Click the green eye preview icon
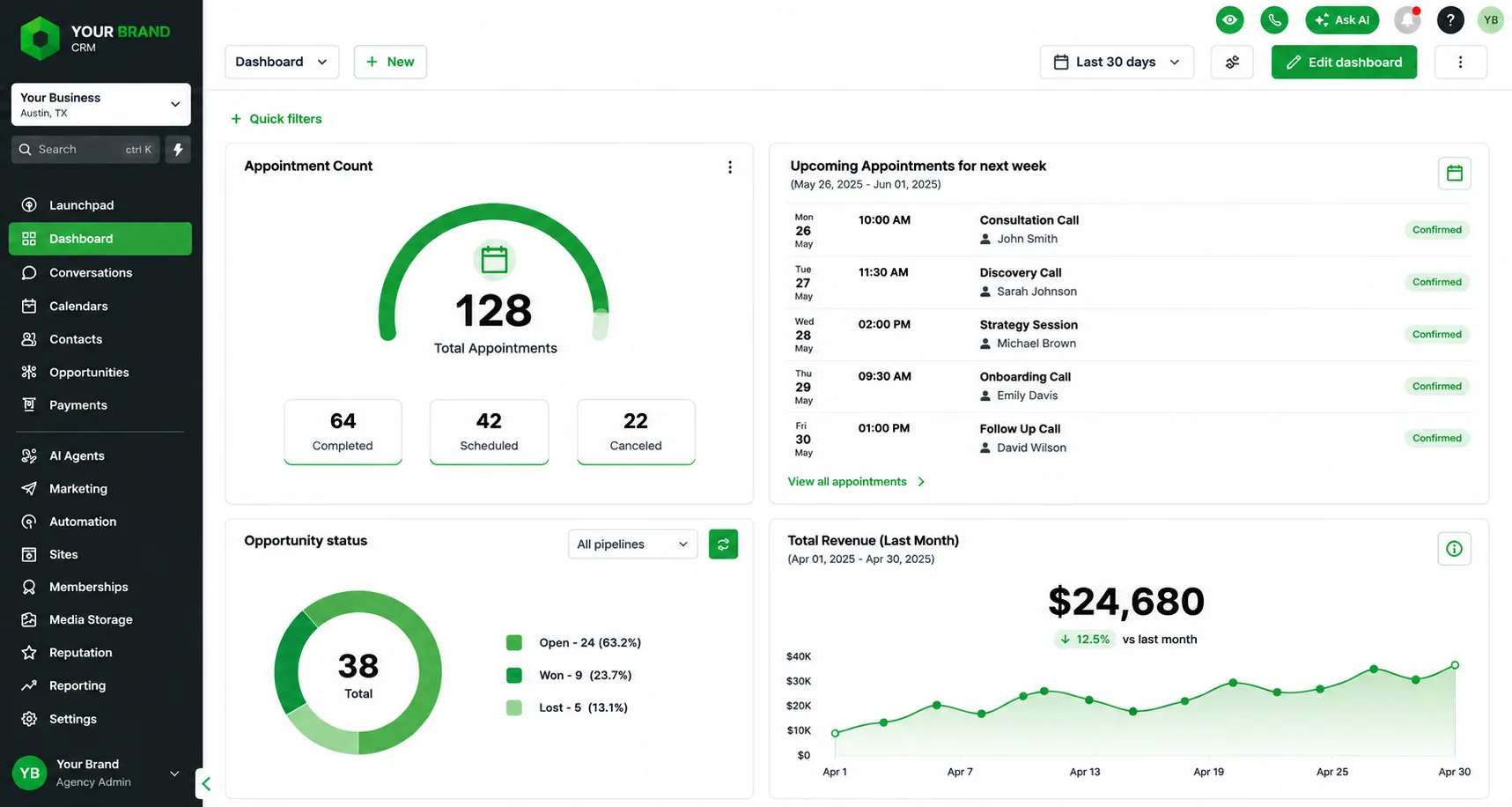Image resolution: width=1512 pixels, height=807 pixels. [x=1229, y=19]
